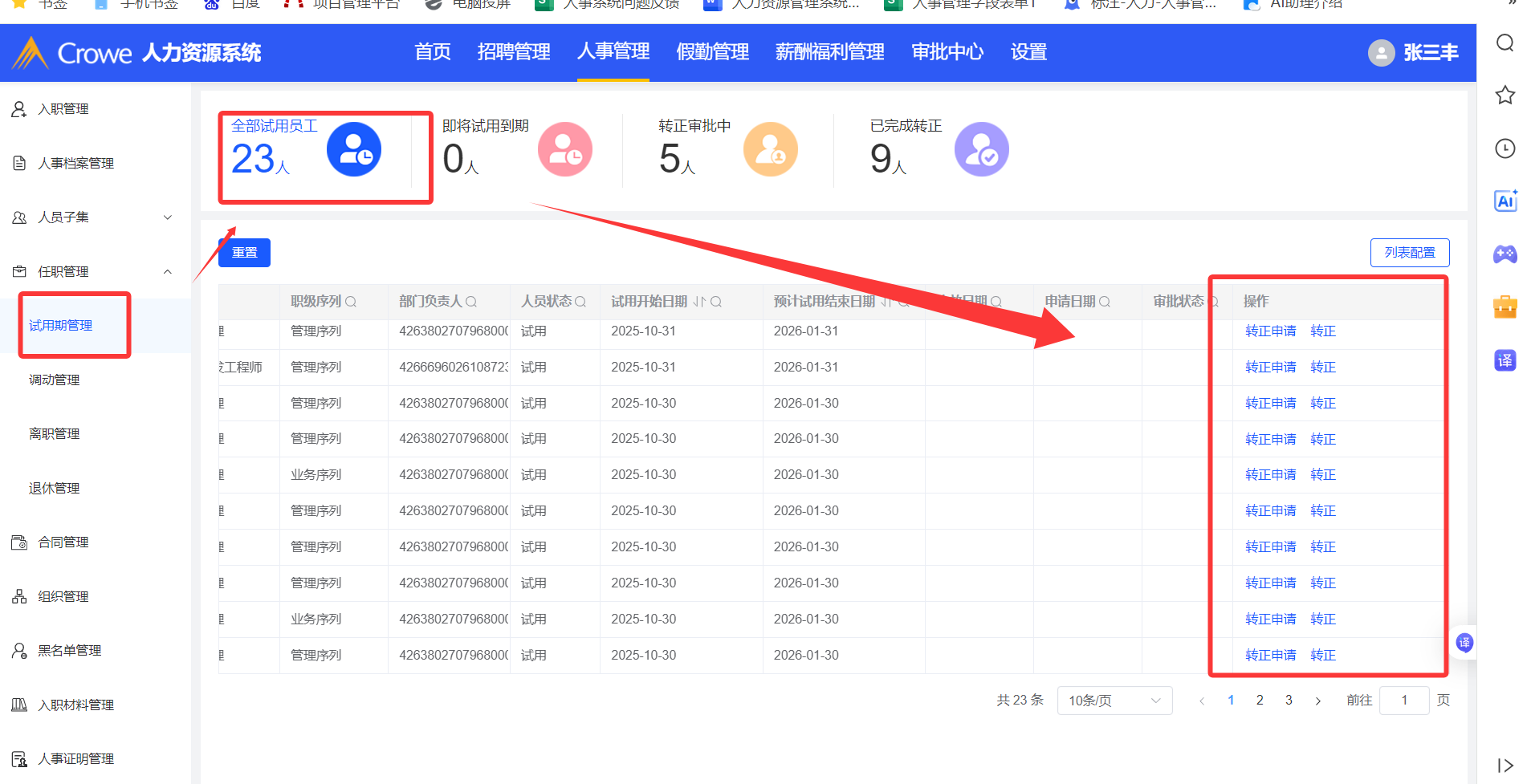1527x784 pixels.
Task: Click the blue 重置 button
Action: 244,253
